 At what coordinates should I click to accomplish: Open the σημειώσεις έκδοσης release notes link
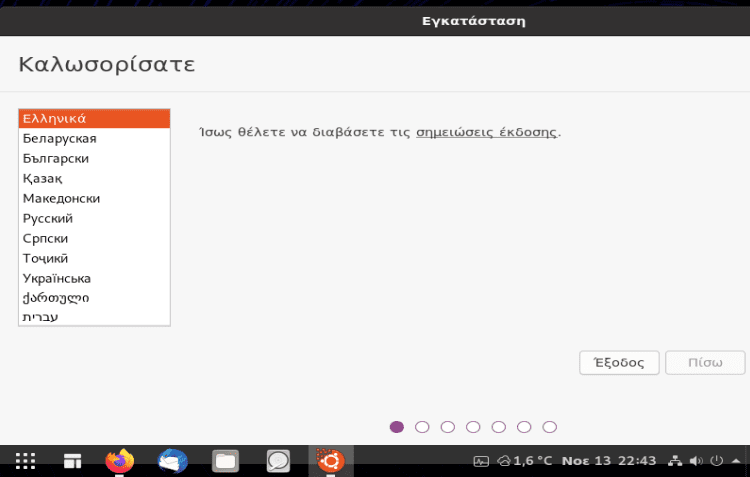point(486,132)
